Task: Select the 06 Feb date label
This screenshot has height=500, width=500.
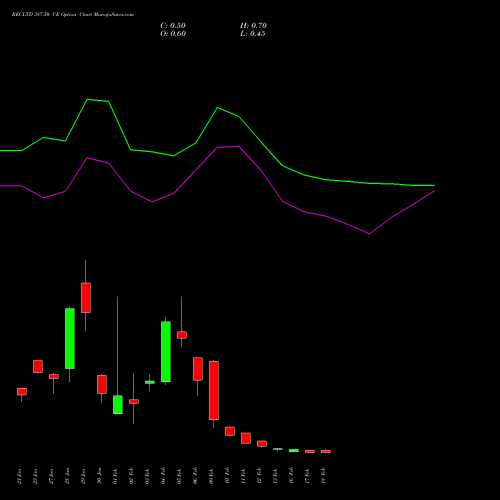Action: click(x=195, y=476)
